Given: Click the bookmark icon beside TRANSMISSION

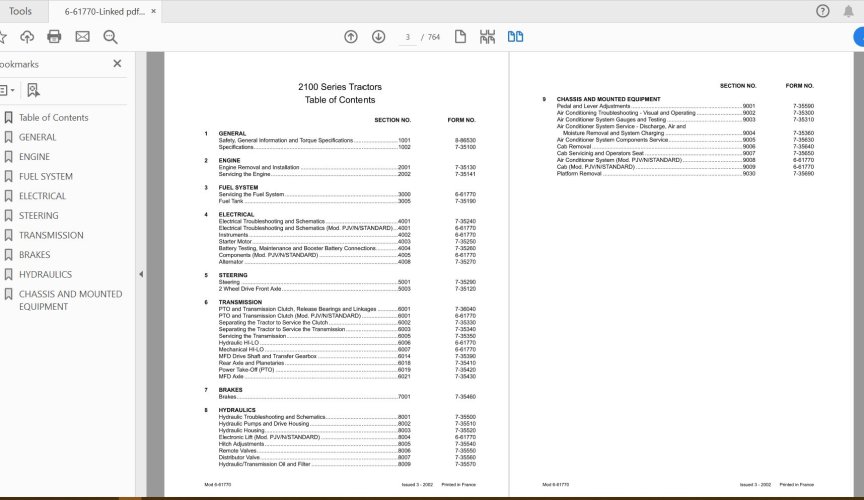Looking at the screenshot, I should [8, 235].
